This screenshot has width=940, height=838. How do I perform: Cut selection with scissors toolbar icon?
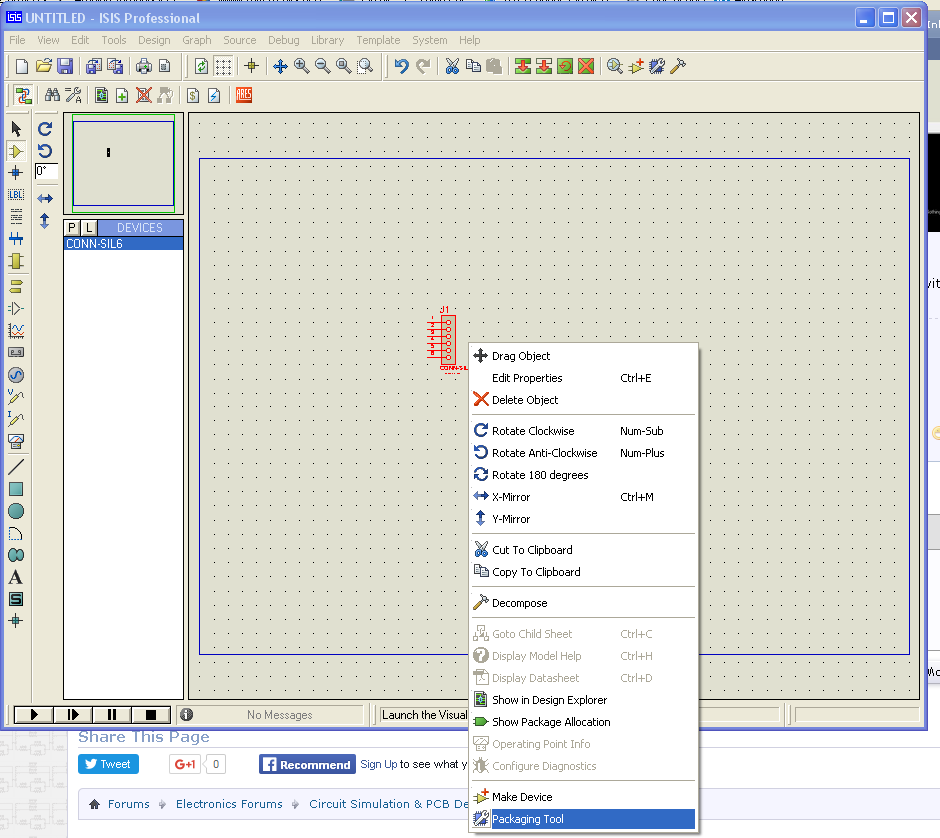point(452,66)
